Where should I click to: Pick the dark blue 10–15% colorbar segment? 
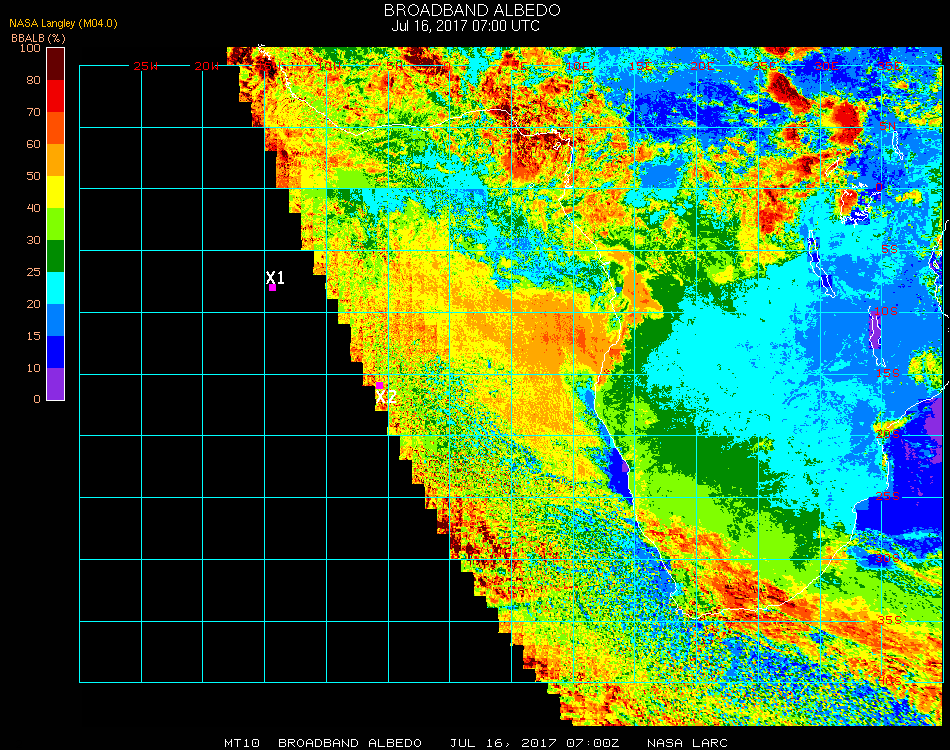tap(56, 352)
